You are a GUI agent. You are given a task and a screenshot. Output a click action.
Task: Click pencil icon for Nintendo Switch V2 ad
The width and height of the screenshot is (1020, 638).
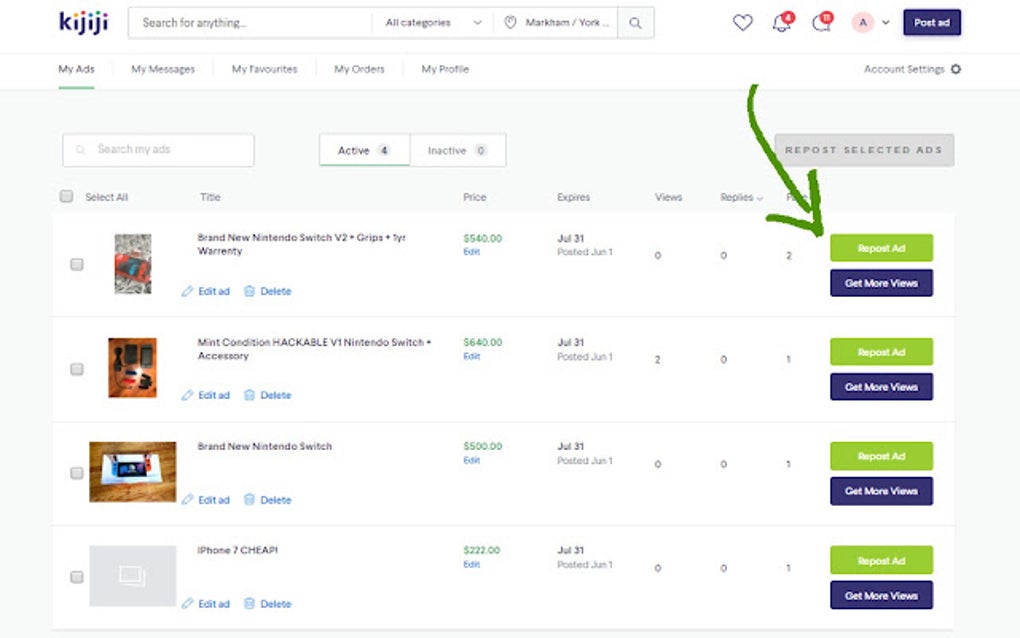(187, 291)
